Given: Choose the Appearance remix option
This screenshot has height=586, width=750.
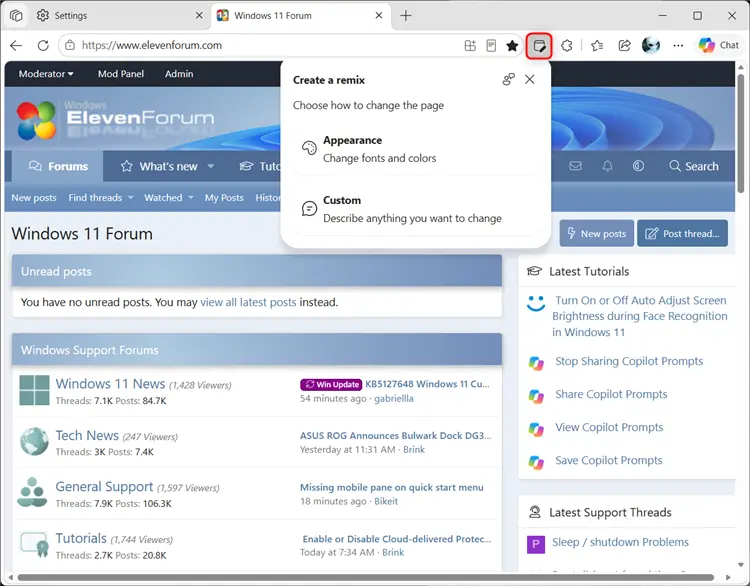Looking at the screenshot, I should (x=416, y=149).
